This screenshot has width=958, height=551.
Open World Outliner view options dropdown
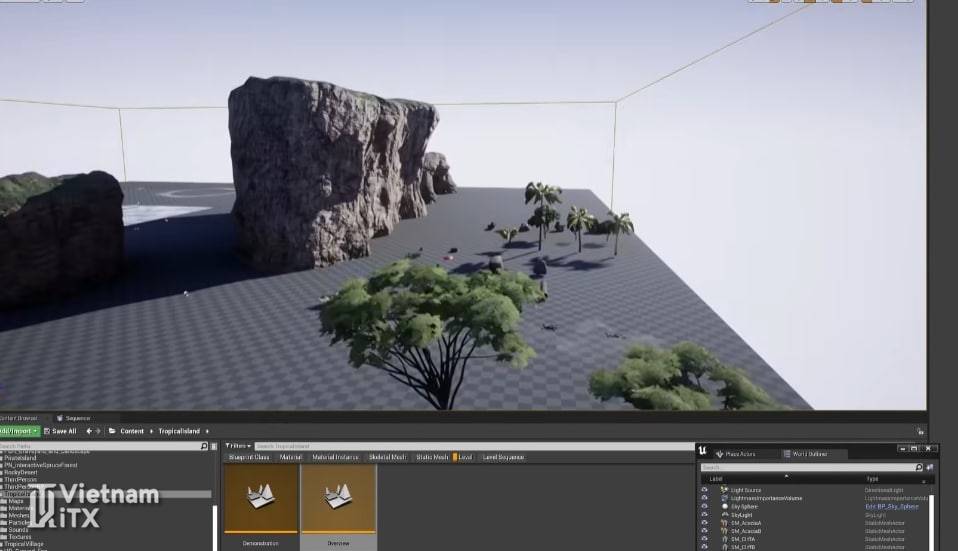923,481
